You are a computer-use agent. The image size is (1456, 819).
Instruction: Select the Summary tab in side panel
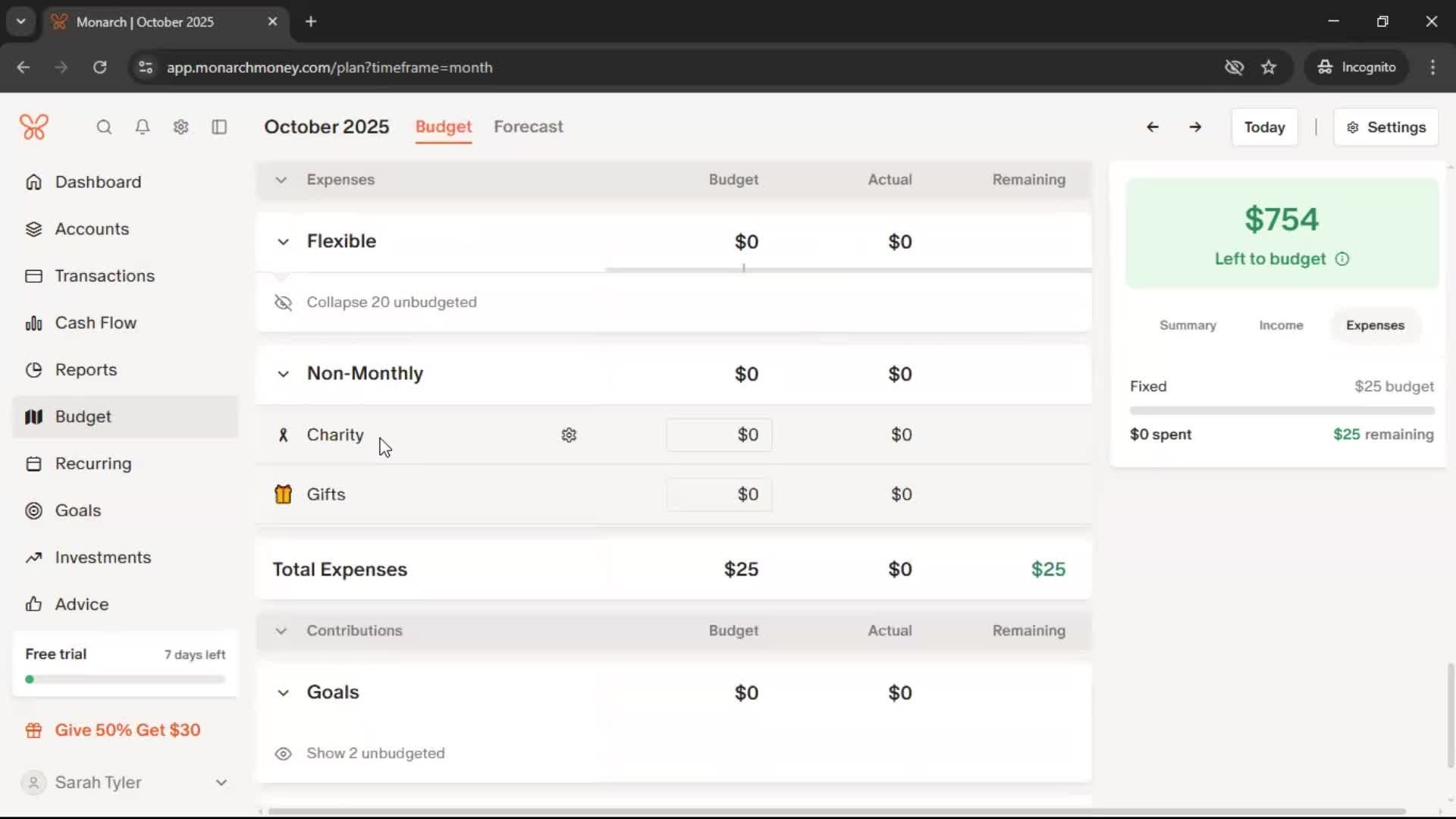click(x=1187, y=325)
